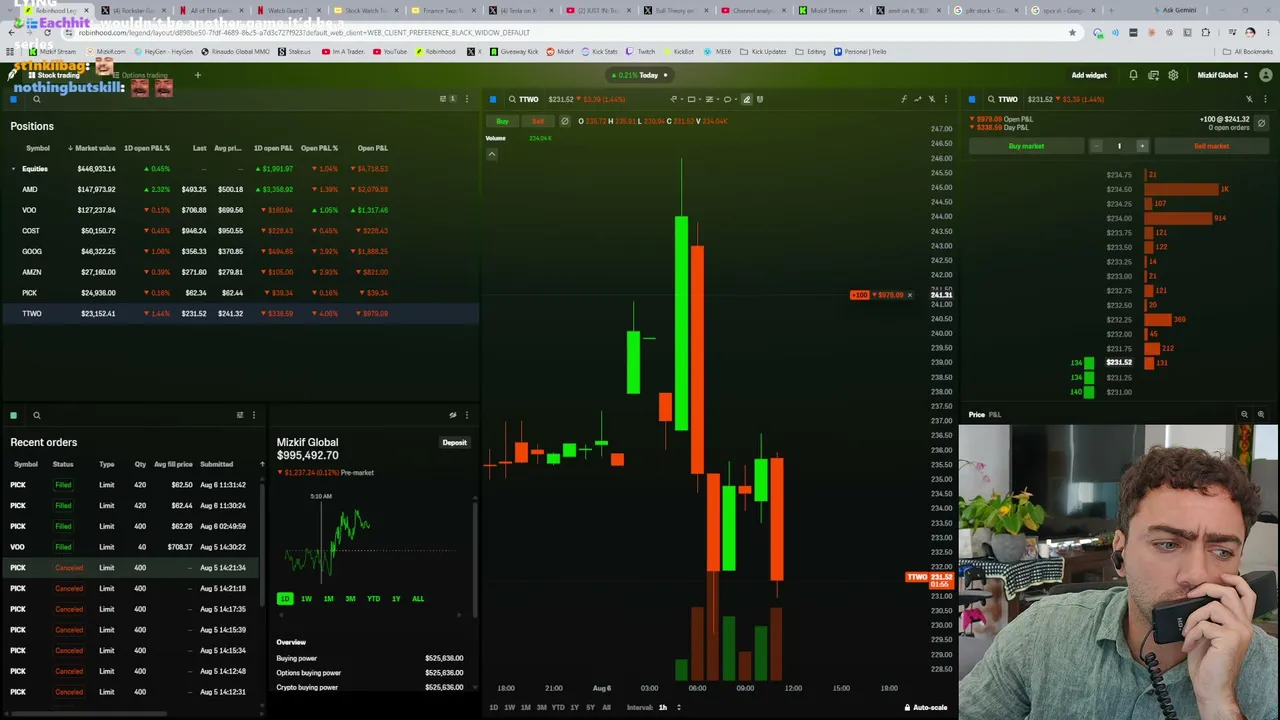Select the 1W range on account chart

(306, 599)
